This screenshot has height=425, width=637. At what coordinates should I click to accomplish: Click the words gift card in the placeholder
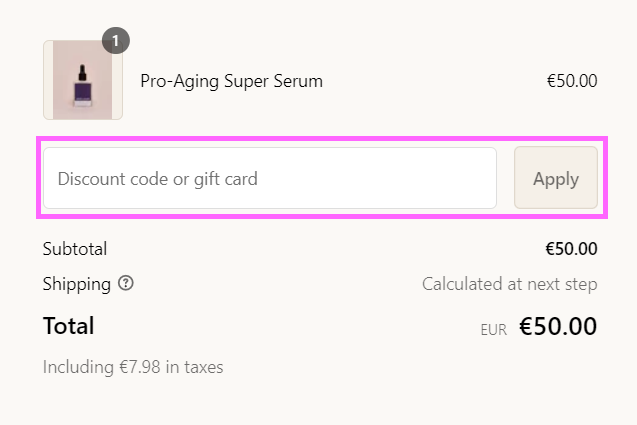(226, 179)
